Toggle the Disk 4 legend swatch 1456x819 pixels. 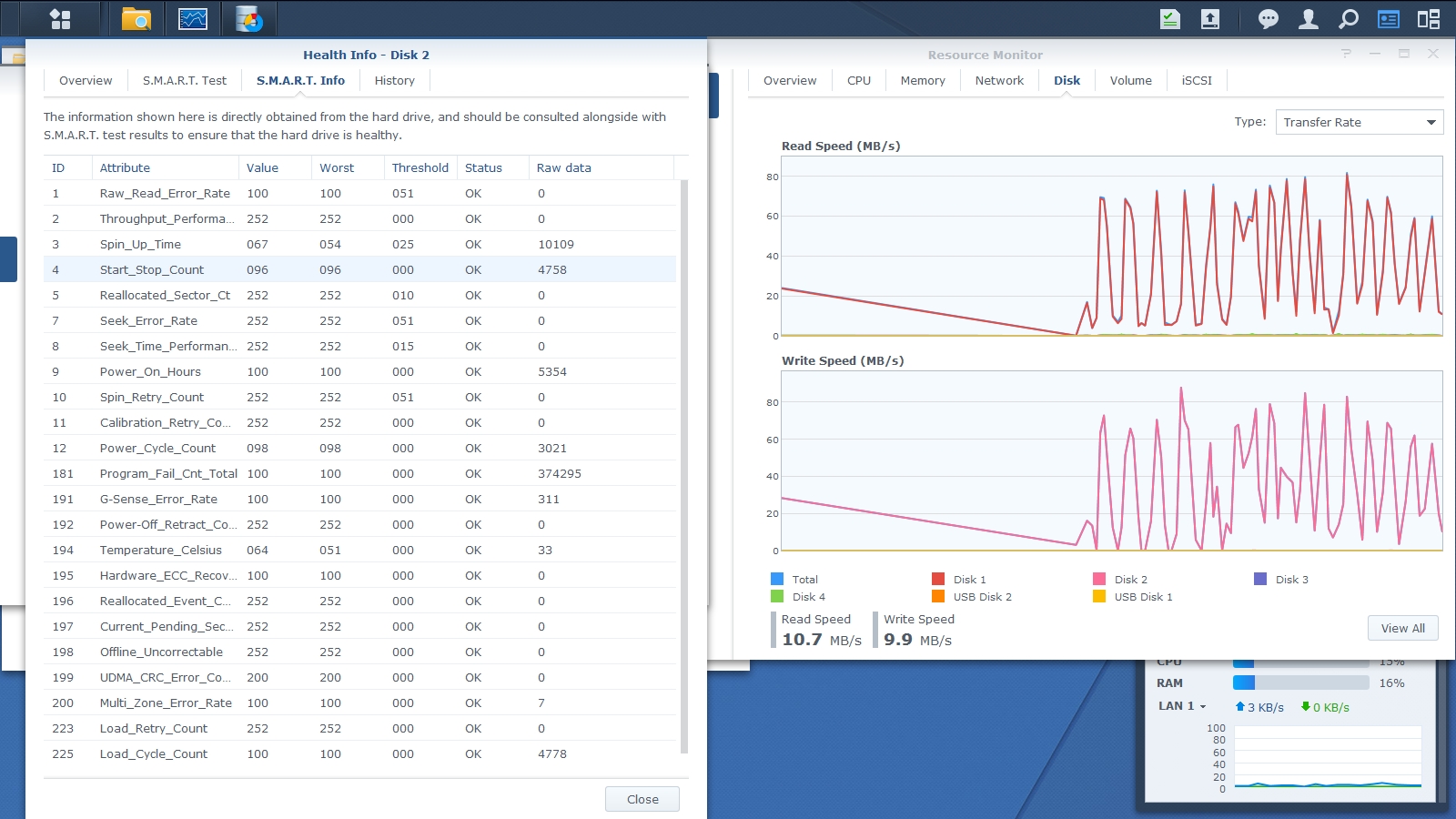pos(777,596)
